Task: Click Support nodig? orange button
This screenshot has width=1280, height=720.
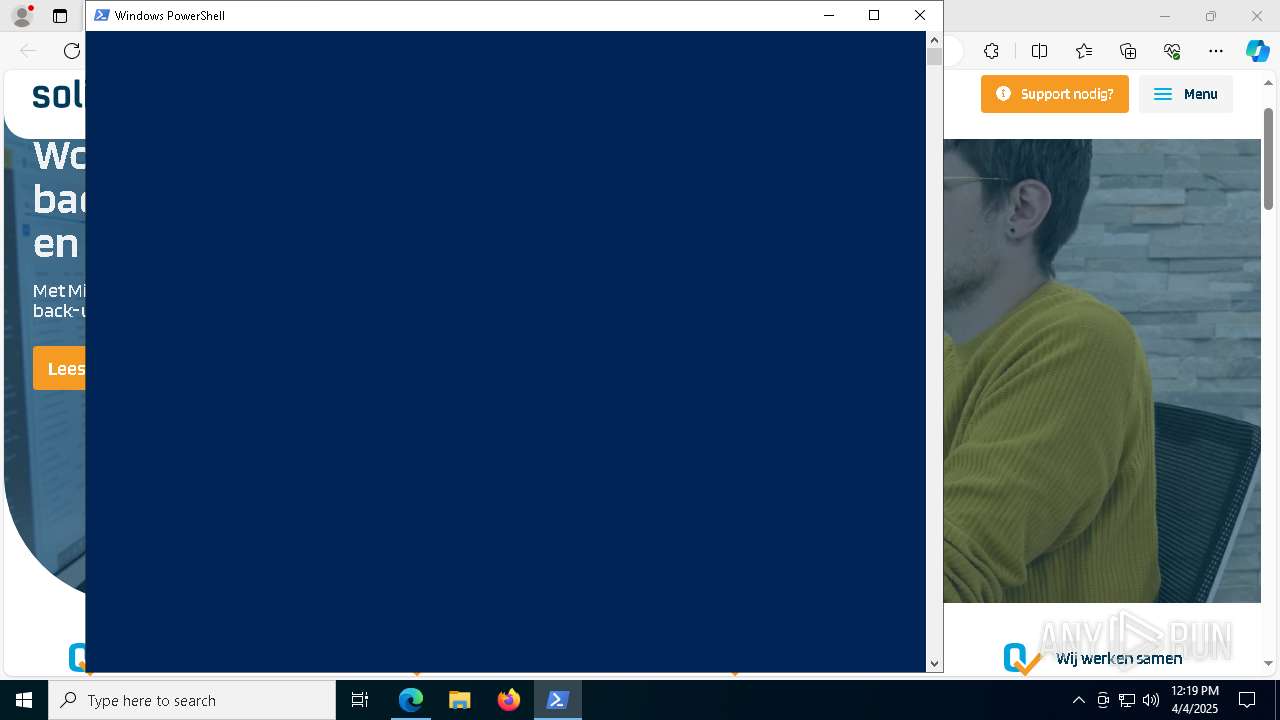Action: (1055, 94)
